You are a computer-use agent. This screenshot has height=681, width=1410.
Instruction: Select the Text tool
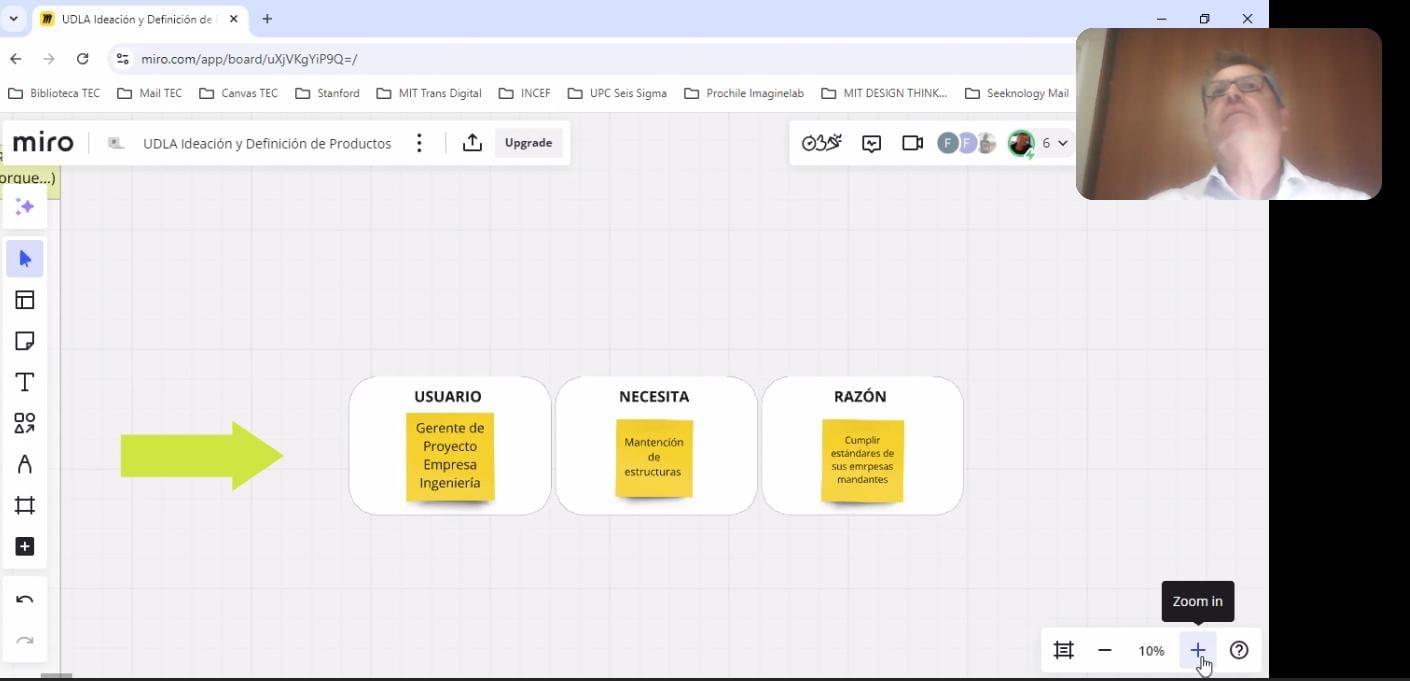(x=25, y=382)
